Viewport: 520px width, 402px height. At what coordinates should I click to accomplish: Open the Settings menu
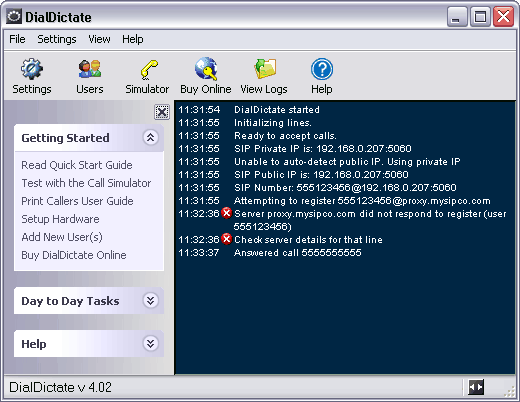tap(57, 39)
